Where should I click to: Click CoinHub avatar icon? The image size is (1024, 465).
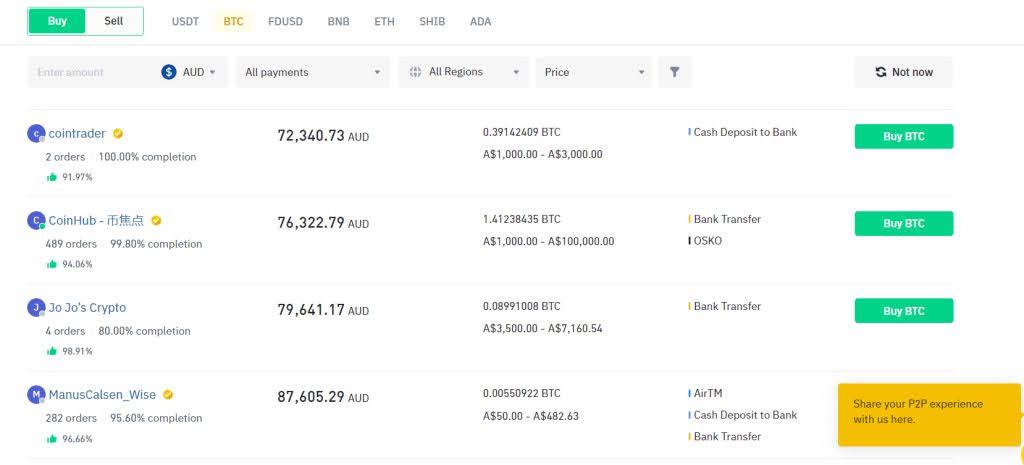click(x=36, y=221)
